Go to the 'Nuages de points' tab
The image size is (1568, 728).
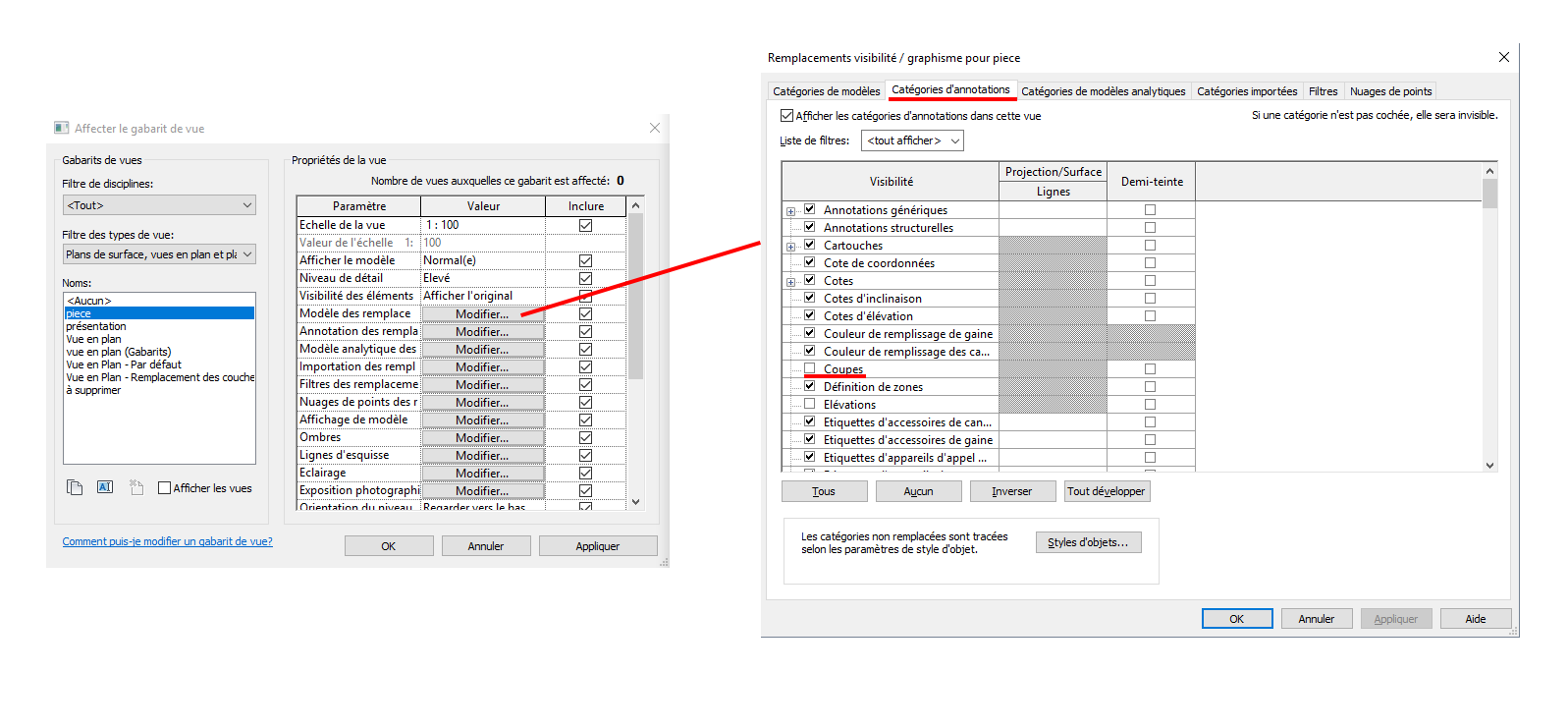point(1390,91)
